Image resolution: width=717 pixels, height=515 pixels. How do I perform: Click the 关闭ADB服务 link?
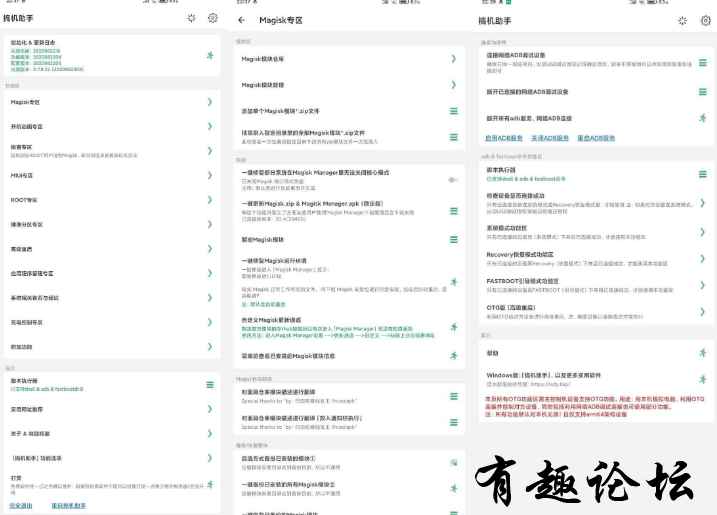(550, 138)
